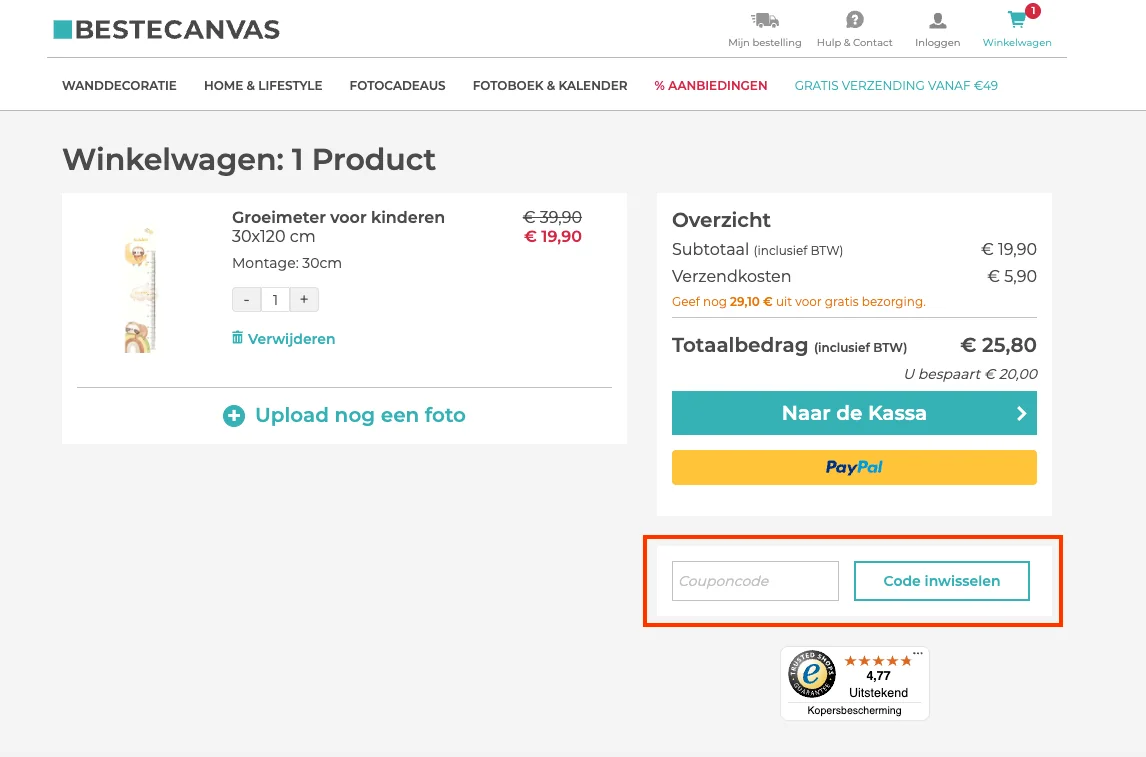Click inside the Couponcode input field
Image resolution: width=1146 pixels, height=757 pixels.
coord(755,581)
